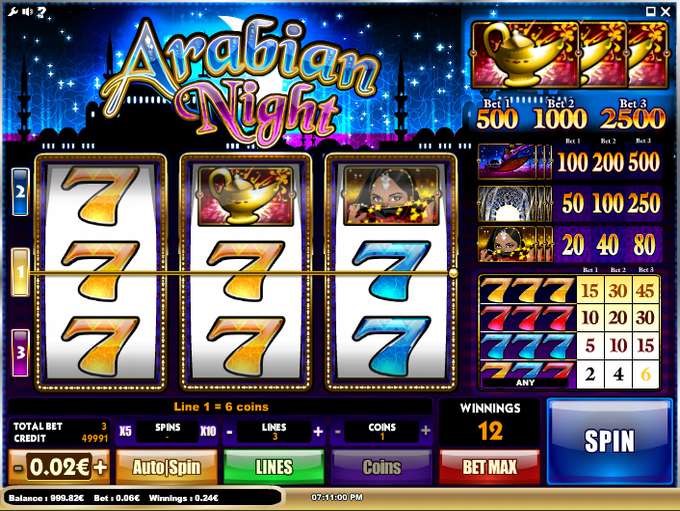This screenshot has width=680, height=511.
Task: Choose X5 auto spins
Action: click(125, 431)
